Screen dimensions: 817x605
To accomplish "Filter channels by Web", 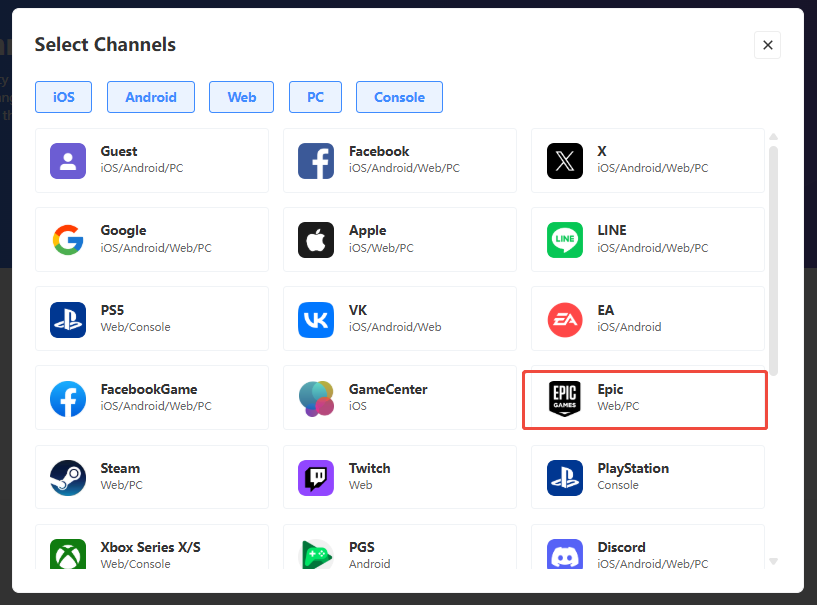I will 241,97.
